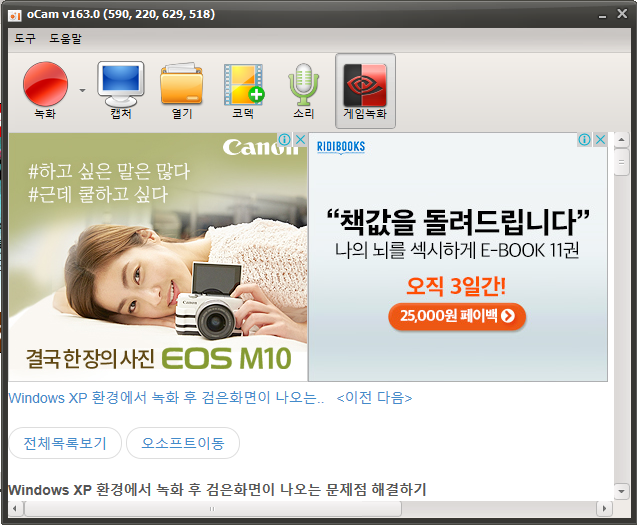Viewport: 637px width, 525px height.
Task: Click the horizontal scrollbar left arrow
Action: click(15, 508)
